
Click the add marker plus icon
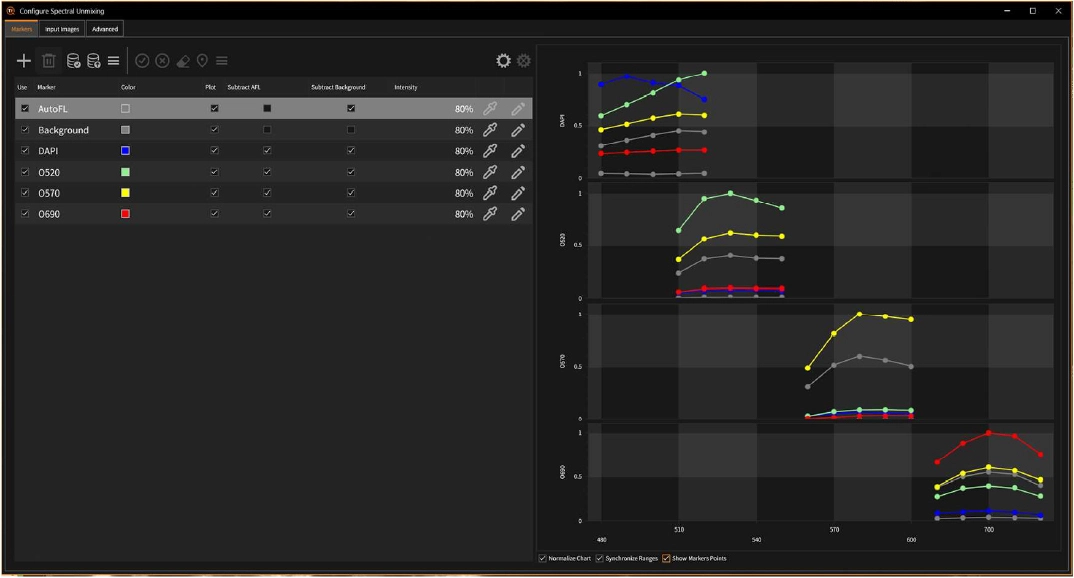click(x=24, y=61)
